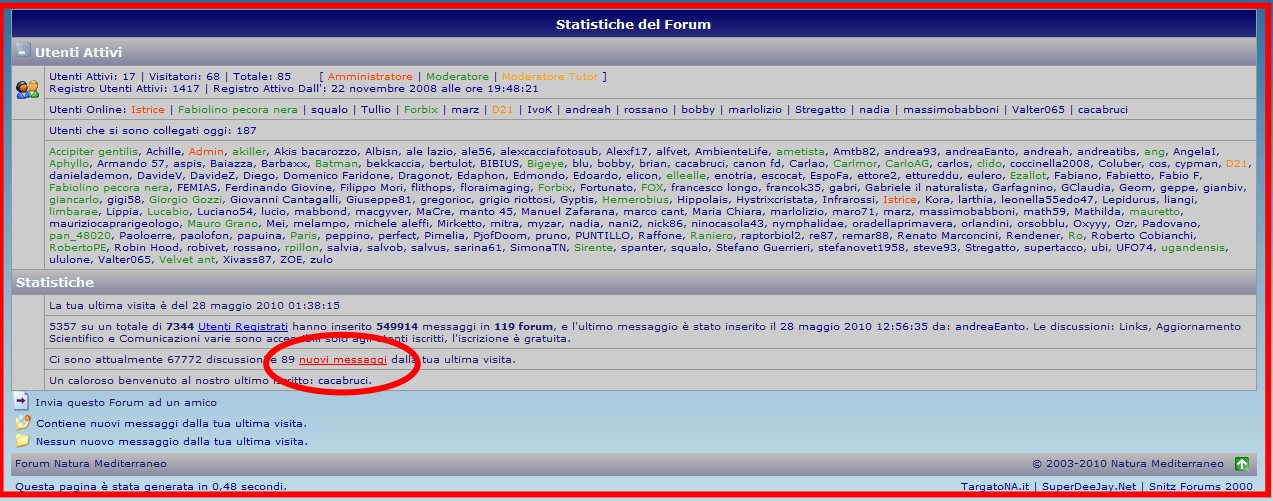Viewport: 1273px width, 501px height.
Task: Open the red nuovi messaggi link
Action: (343, 358)
